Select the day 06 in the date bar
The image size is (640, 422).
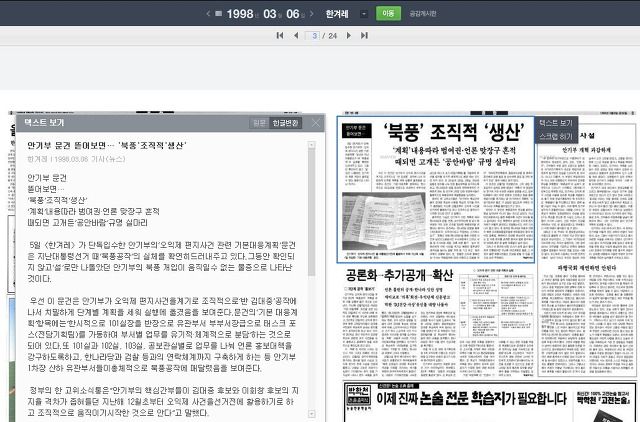293,14
